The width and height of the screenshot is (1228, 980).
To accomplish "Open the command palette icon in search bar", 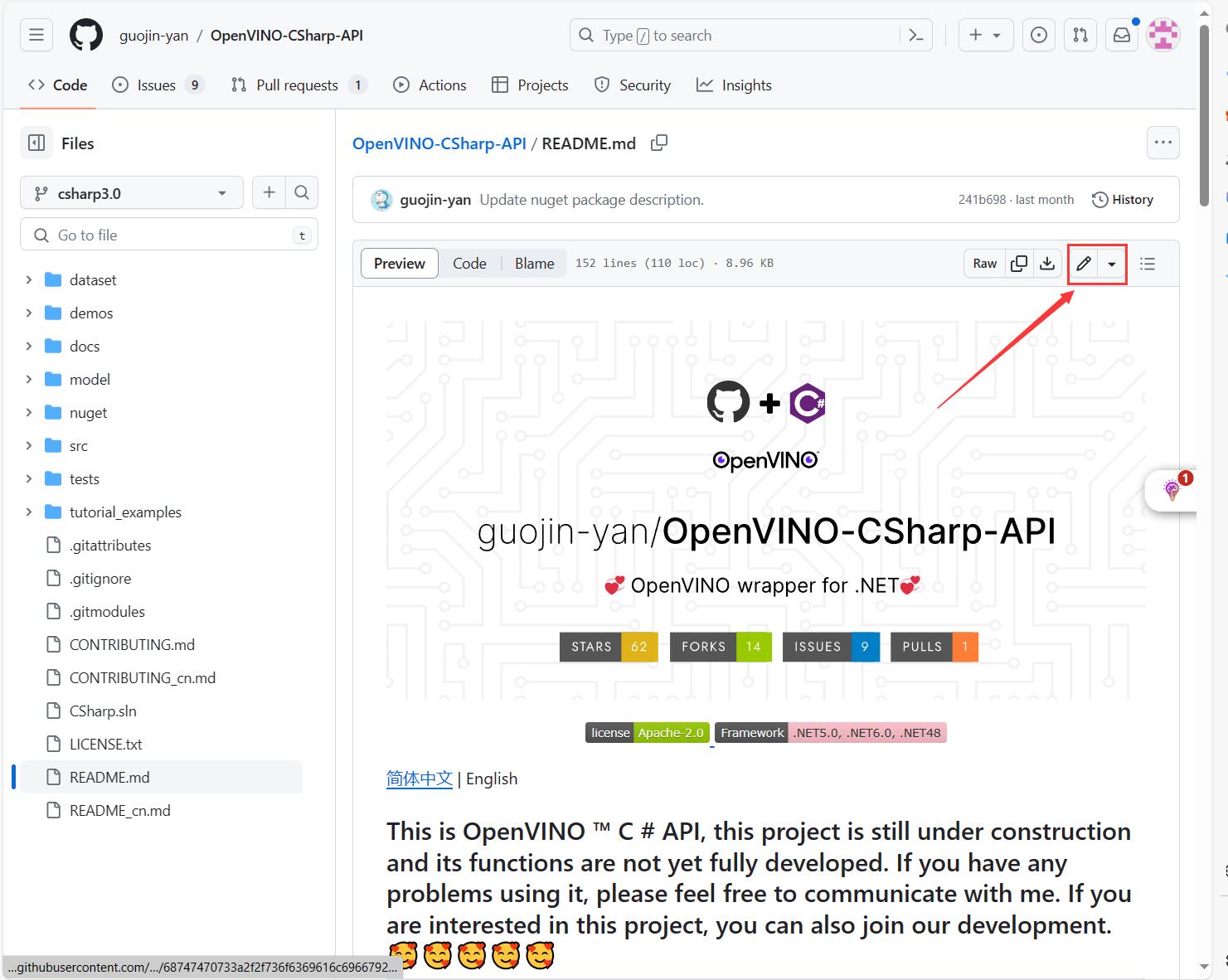I will (916, 35).
